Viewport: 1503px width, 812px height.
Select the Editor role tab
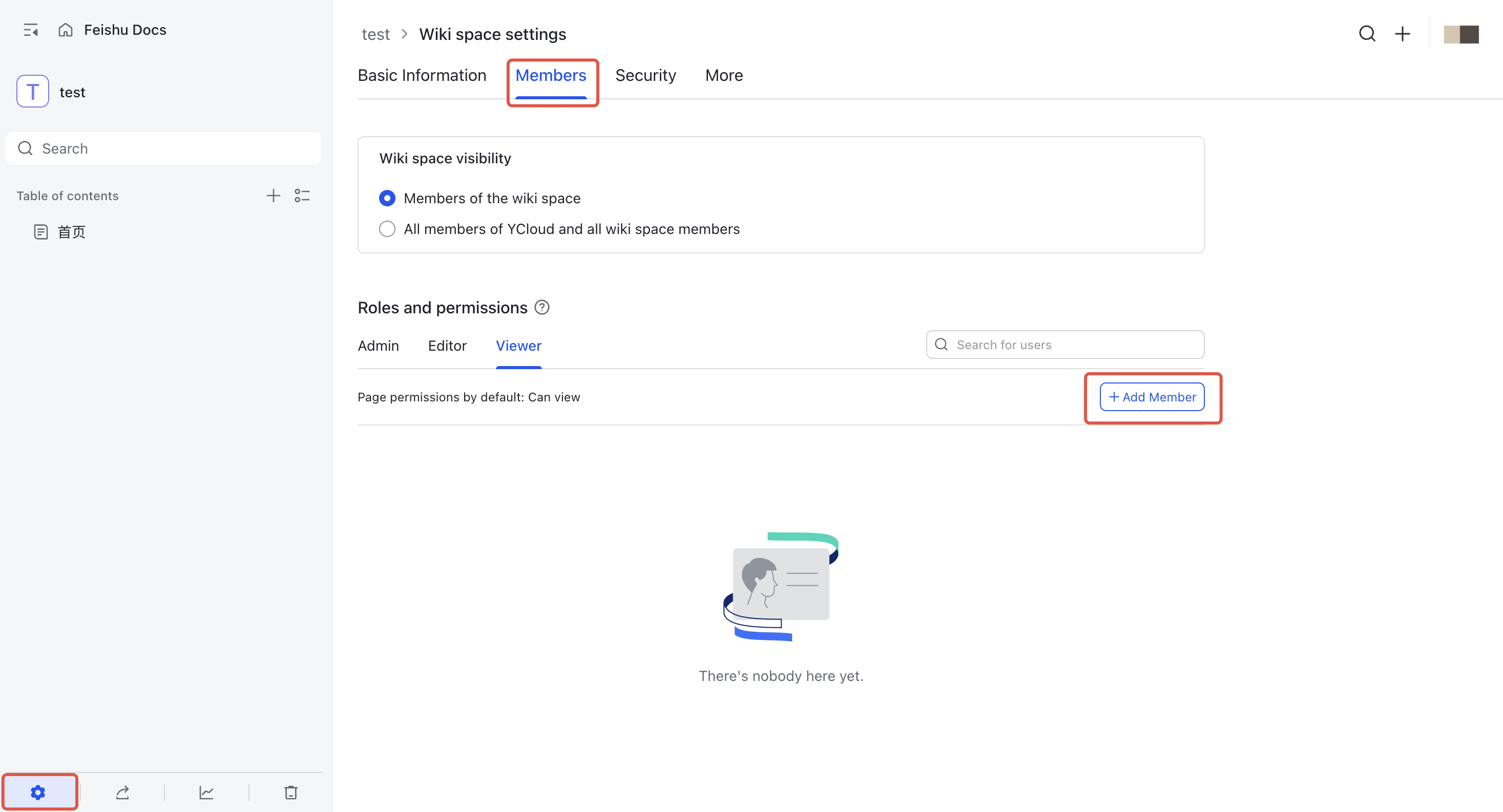(x=447, y=346)
